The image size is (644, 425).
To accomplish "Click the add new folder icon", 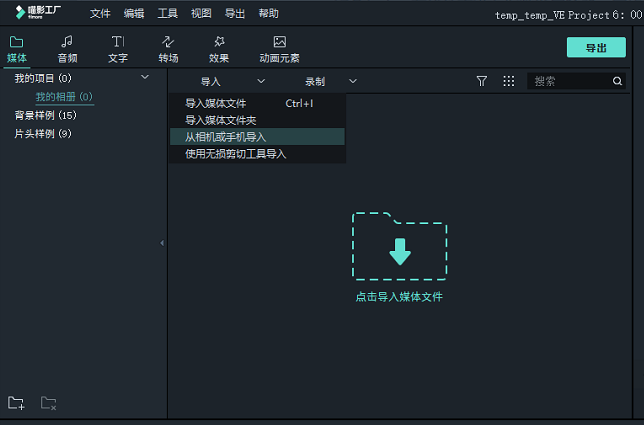I will (x=16, y=403).
